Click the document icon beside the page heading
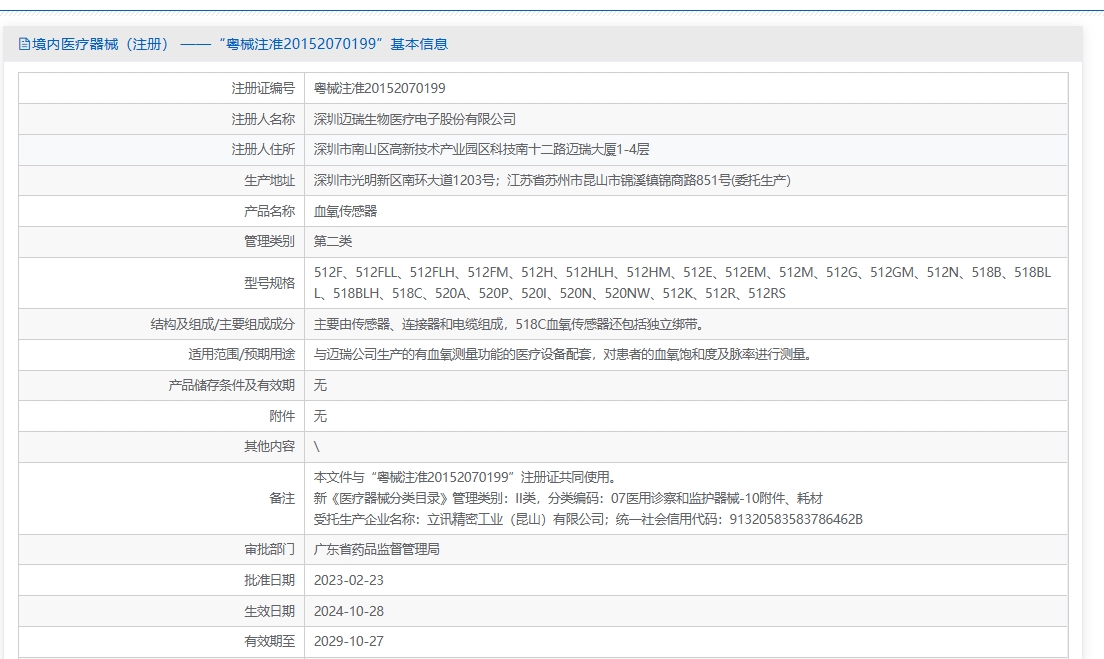The image size is (1104, 659). [25, 44]
